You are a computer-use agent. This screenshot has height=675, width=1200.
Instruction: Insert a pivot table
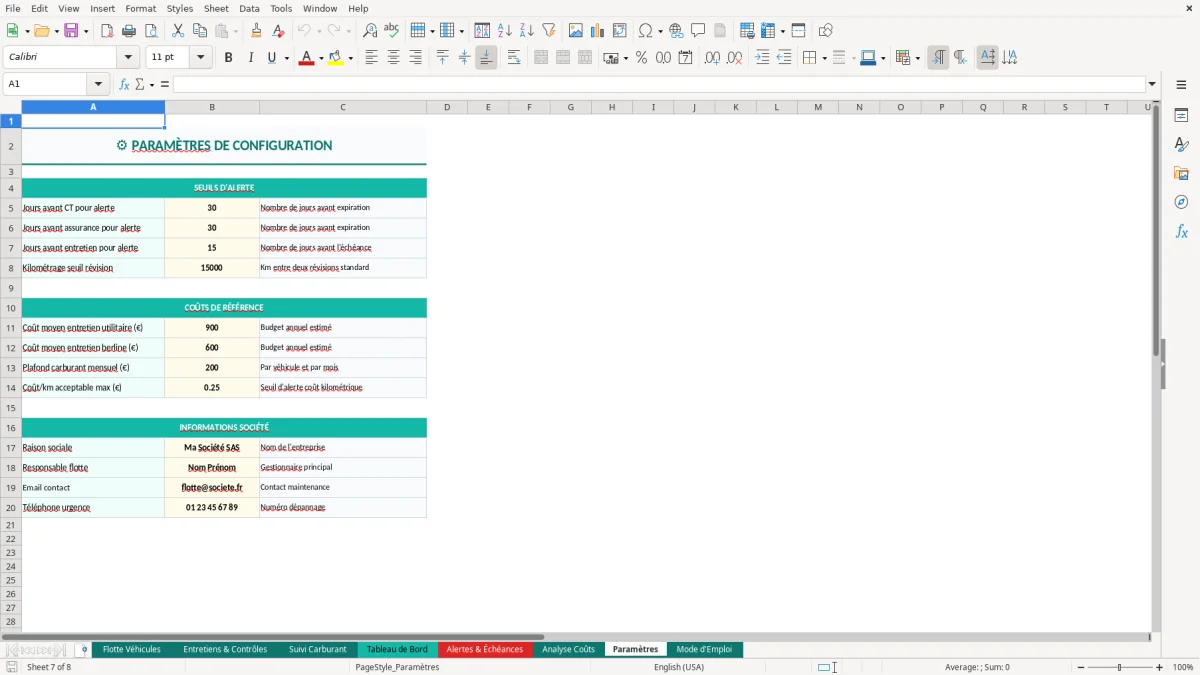pyautogui.click(x=620, y=31)
